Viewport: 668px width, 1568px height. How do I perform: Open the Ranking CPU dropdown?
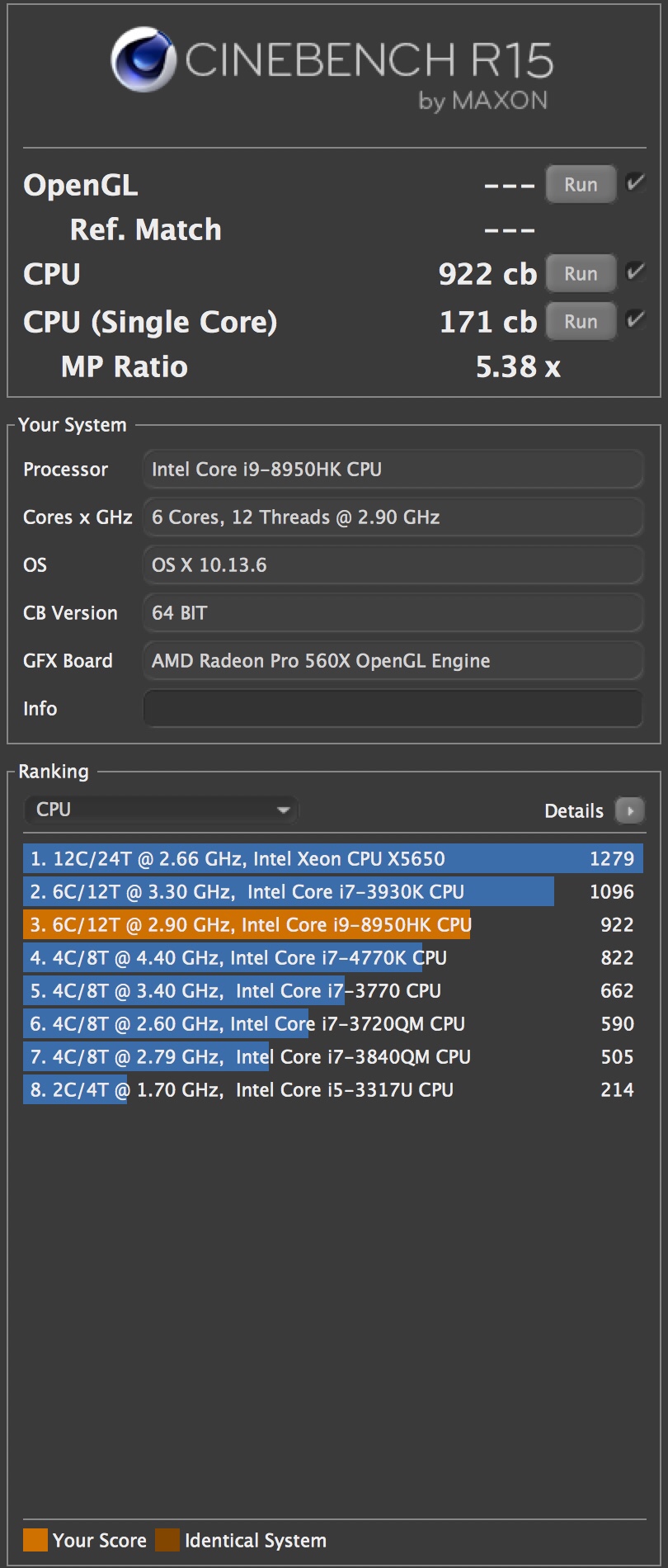click(x=161, y=810)
